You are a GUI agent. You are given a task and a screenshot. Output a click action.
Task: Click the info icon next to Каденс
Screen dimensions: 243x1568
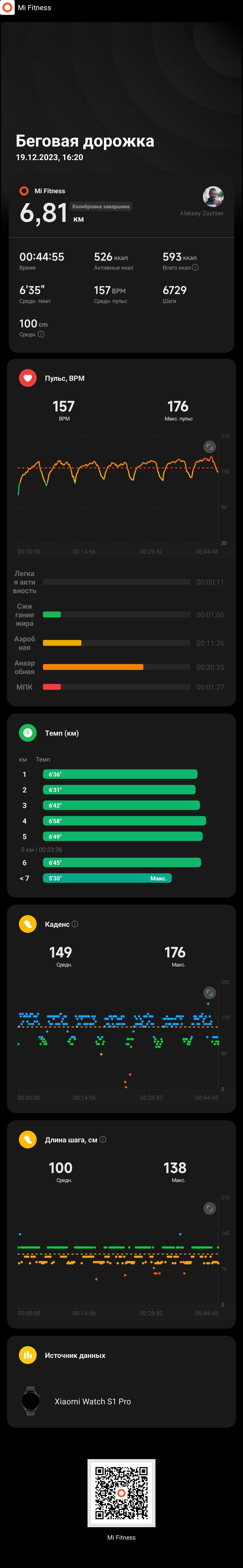point(75,924)
